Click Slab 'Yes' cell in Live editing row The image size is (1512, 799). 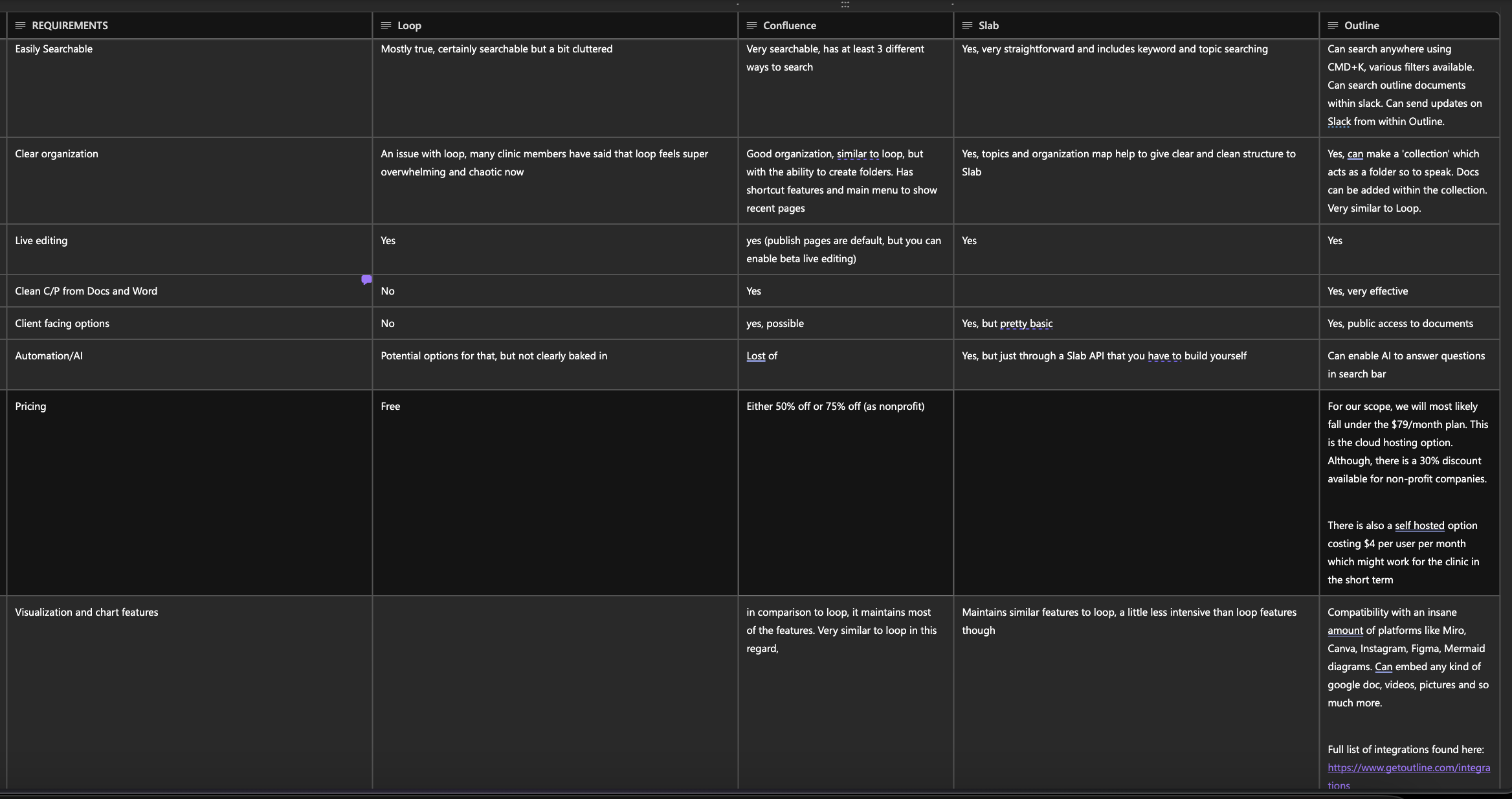1137,249
